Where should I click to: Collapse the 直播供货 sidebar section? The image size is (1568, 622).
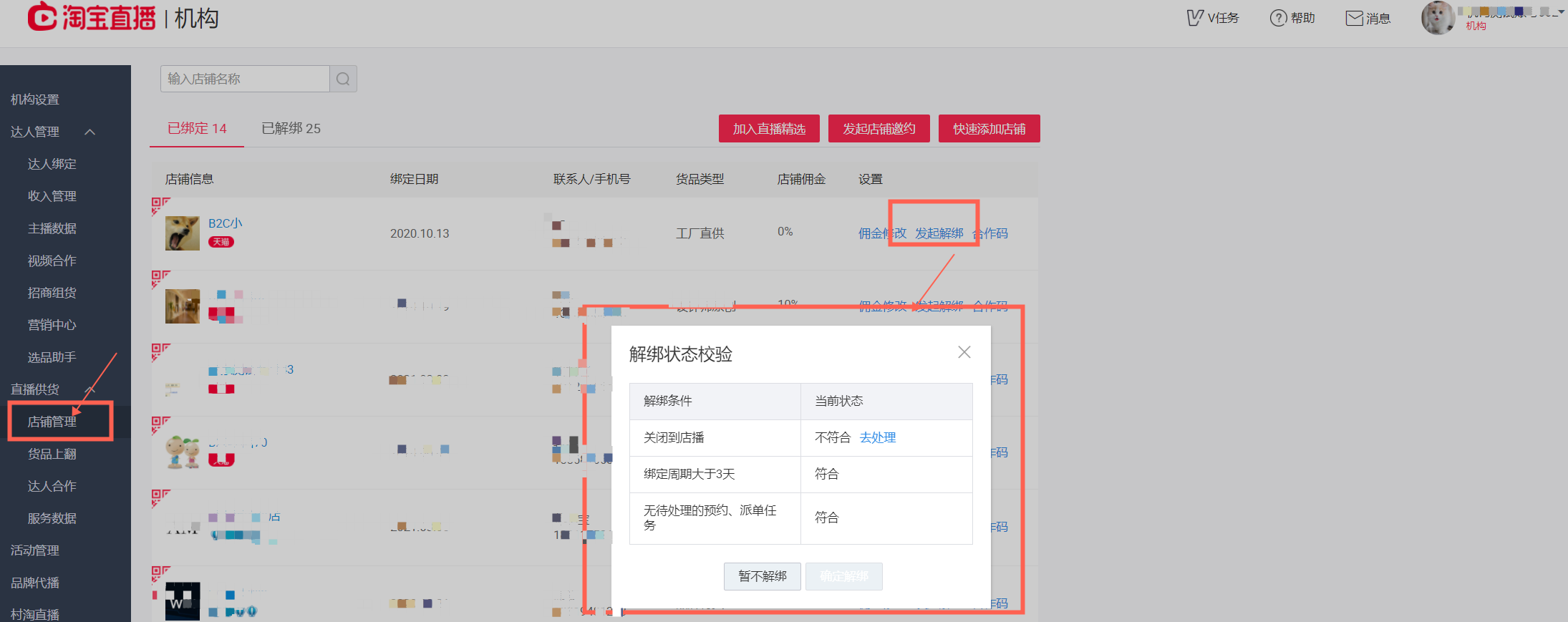(x=90, y=389)
